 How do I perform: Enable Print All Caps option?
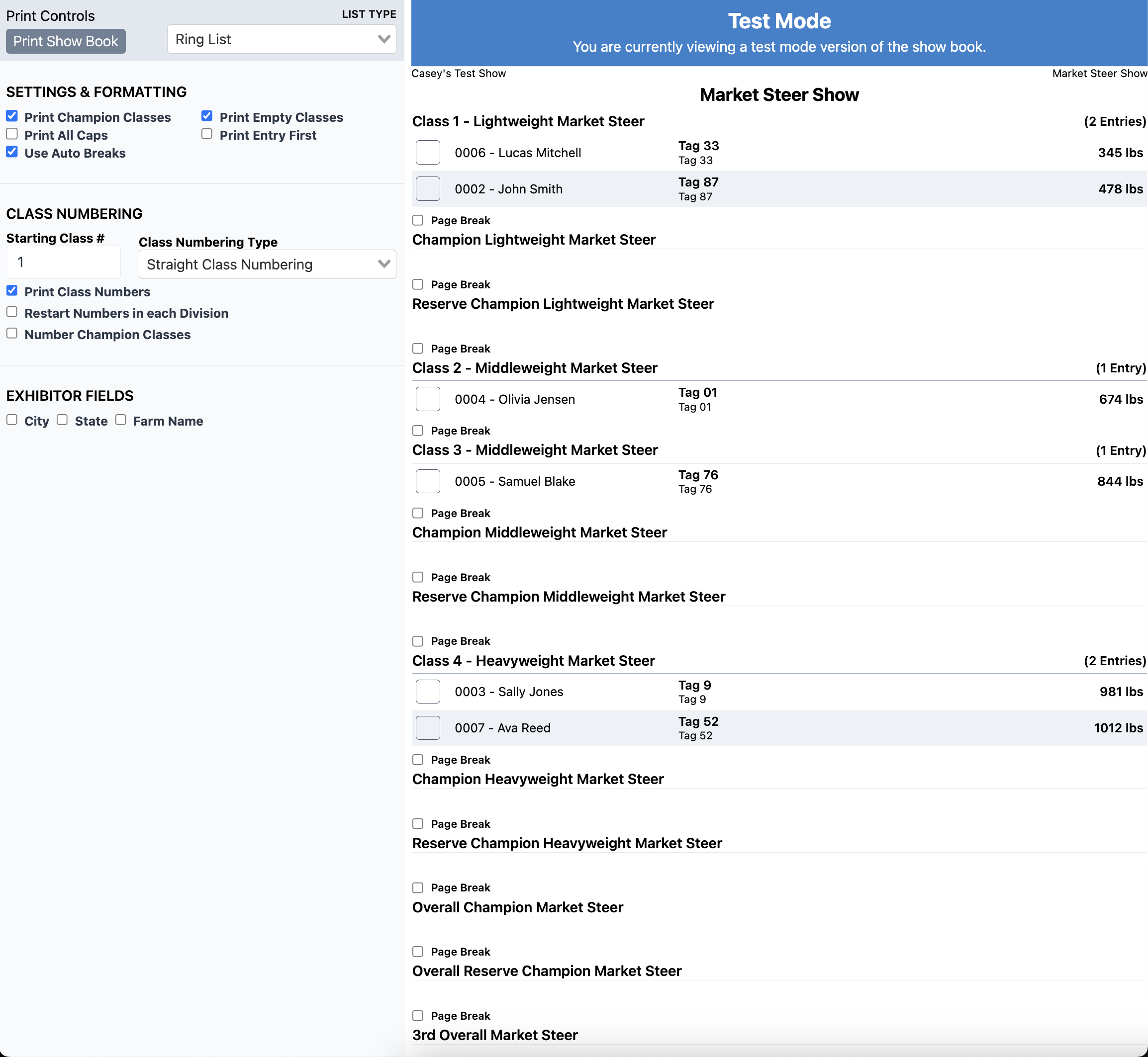(12, 134)
